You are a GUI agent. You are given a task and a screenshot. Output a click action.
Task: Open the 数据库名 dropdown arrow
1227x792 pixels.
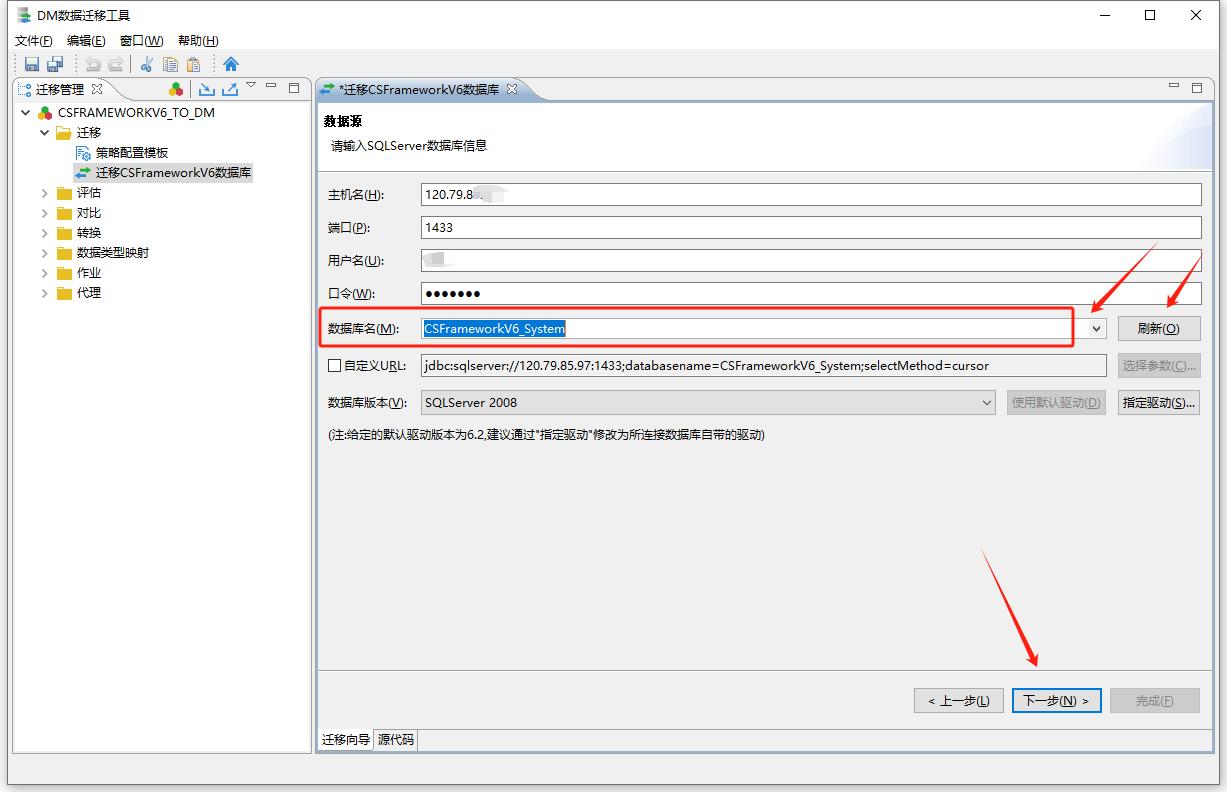tap(1097, 328)
